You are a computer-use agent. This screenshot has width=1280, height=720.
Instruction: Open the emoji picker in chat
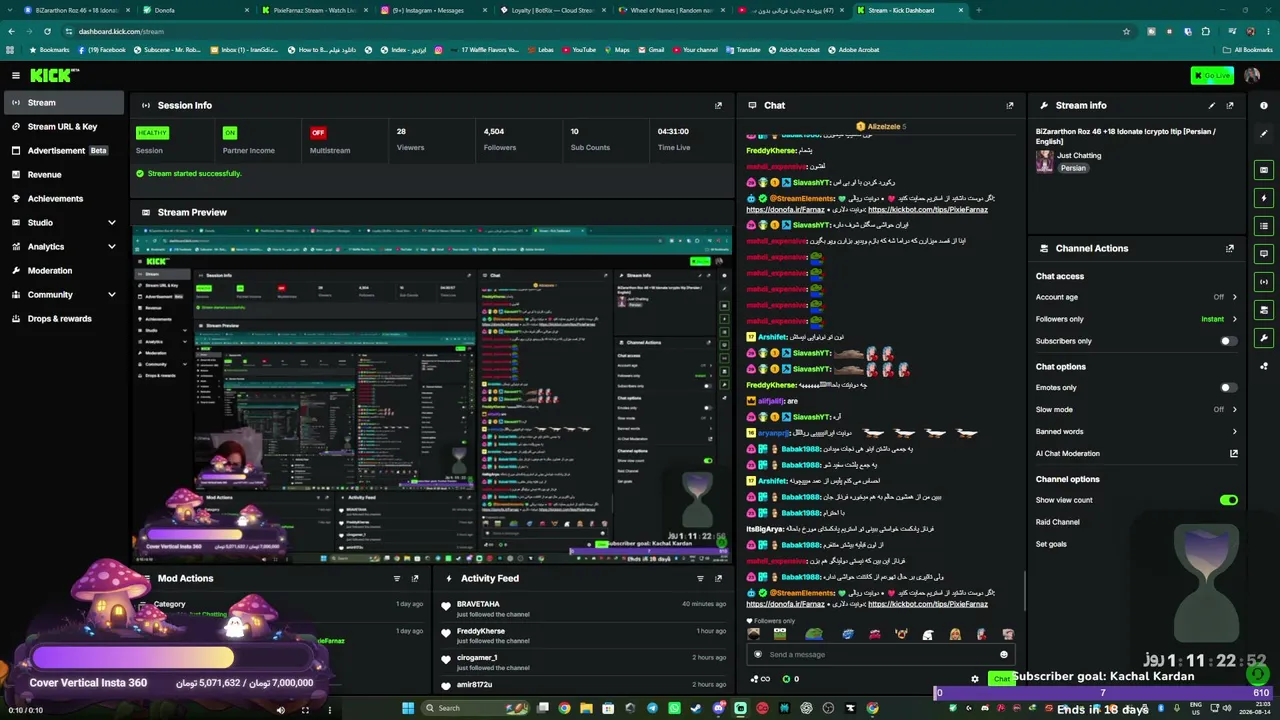coord(1004,655)
